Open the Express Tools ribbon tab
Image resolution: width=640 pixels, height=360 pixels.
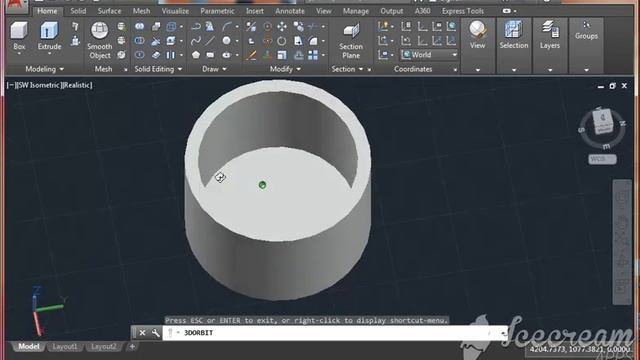click(463, 11)
